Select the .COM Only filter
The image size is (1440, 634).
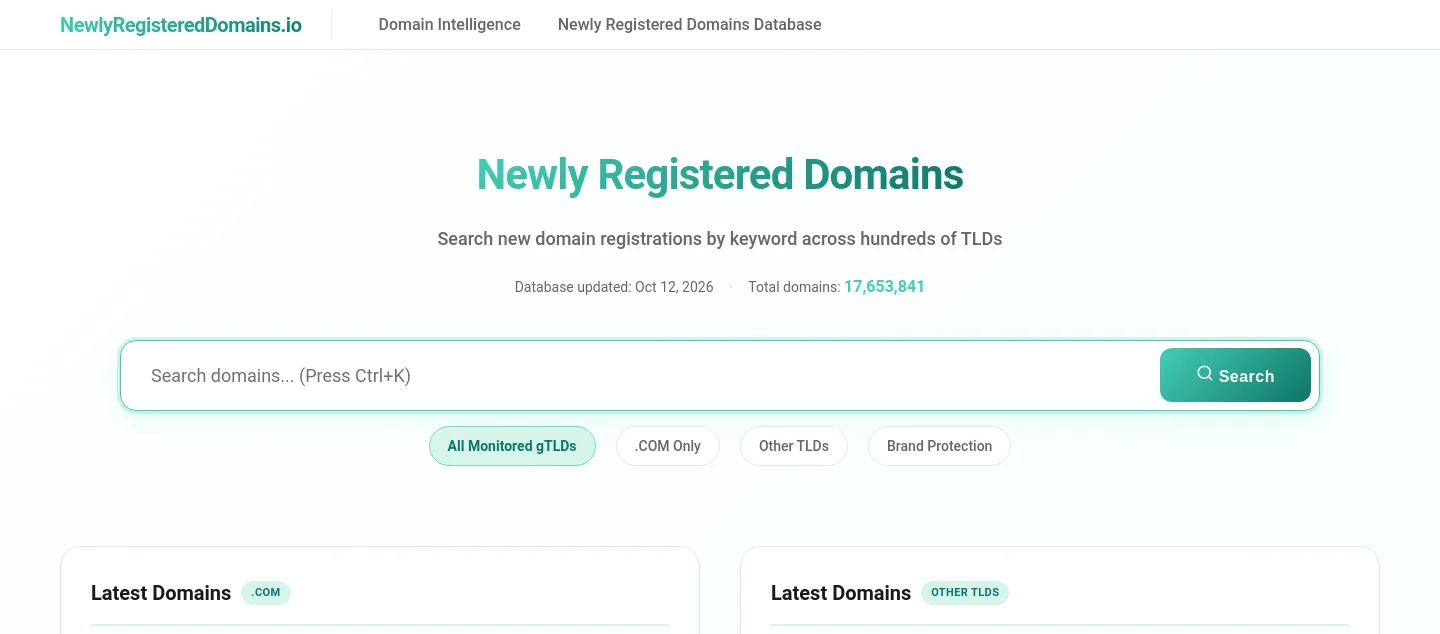click(x=667, y=446)
